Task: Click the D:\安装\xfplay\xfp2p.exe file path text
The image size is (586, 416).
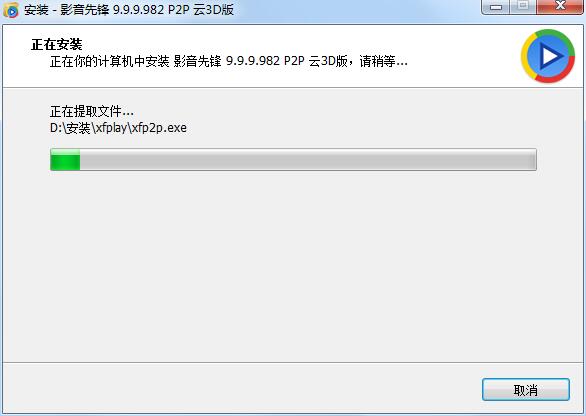Action: [x=118, y=128]
